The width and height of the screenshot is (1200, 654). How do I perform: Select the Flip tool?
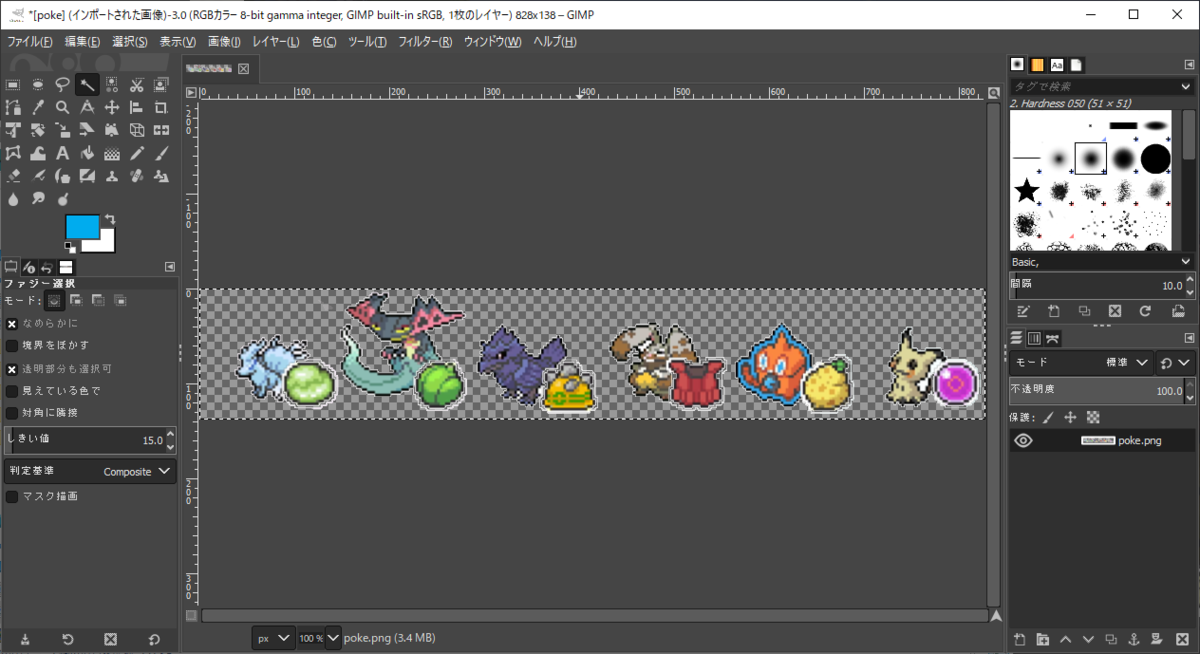coord(161,131)
